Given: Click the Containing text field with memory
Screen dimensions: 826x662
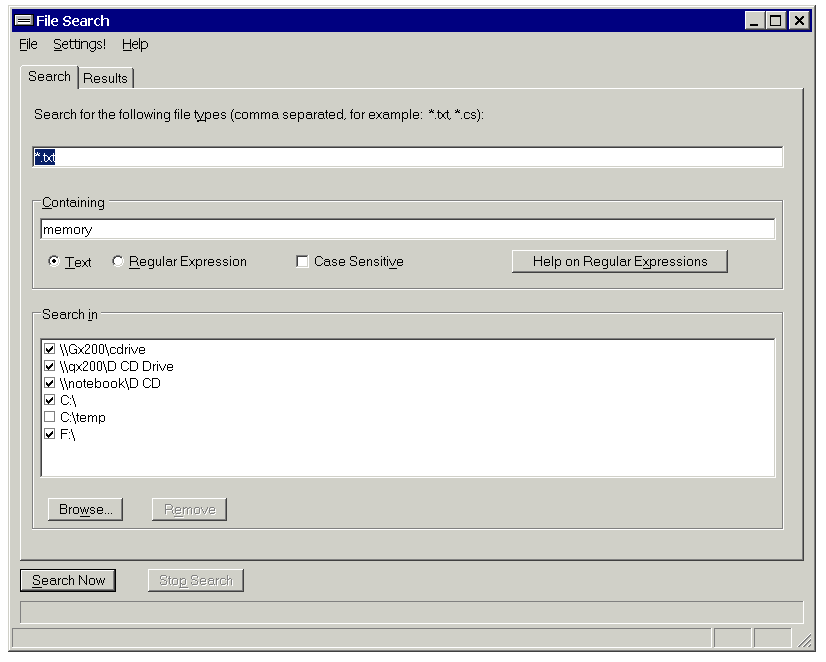Looking at the screenshot, I should (407, 230).
